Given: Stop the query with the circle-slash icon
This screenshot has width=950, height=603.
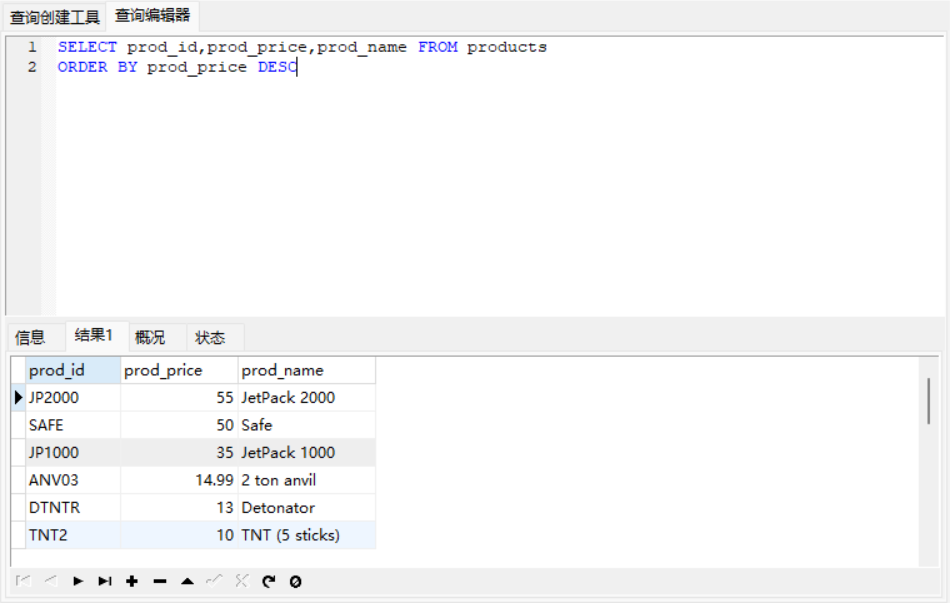Looking at the screenshot, I should (x=295, y=581).
